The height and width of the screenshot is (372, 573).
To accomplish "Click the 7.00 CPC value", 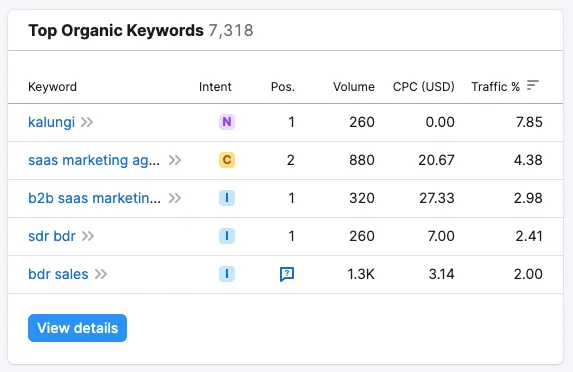I will pos(441,236).
